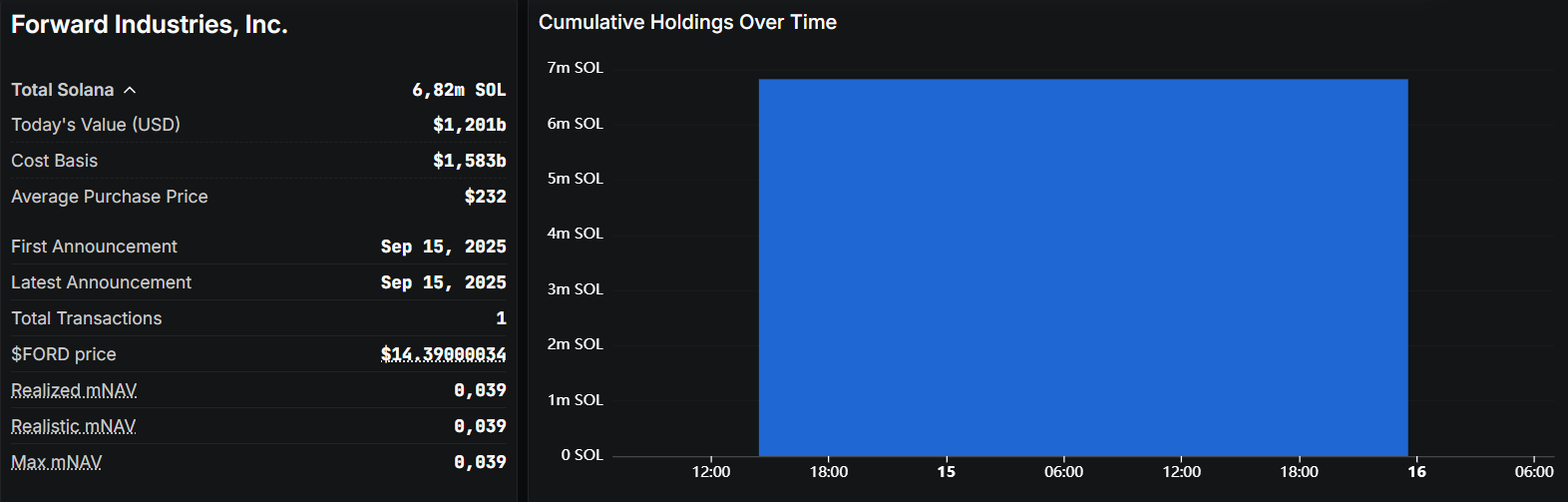Click the Cost Basis amount $1,583b

click(x=469, y=161)
